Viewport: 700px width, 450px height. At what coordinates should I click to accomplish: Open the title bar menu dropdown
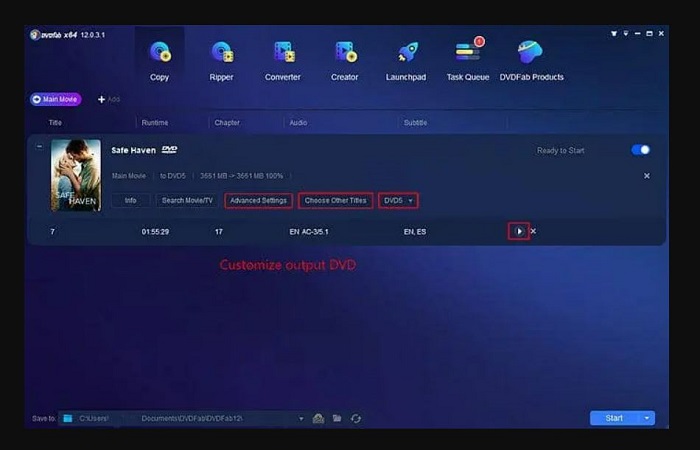[x=626, y=33]
